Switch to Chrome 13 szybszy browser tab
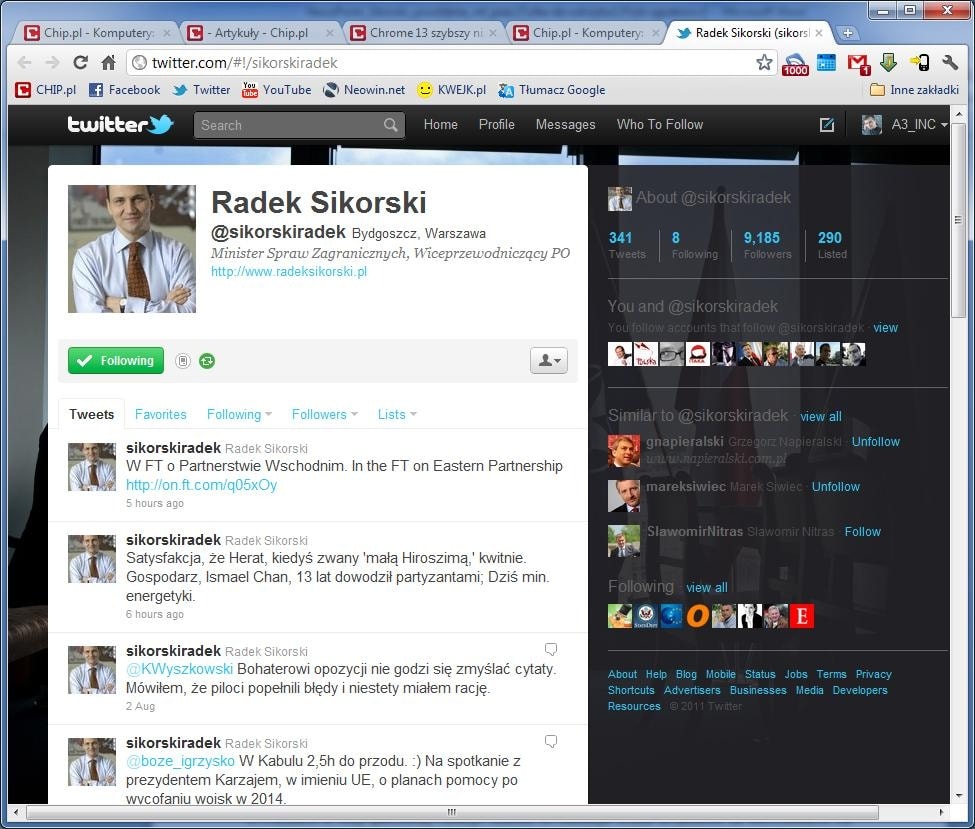The width and height of the screenshot is (975, 829). (423, 33)
